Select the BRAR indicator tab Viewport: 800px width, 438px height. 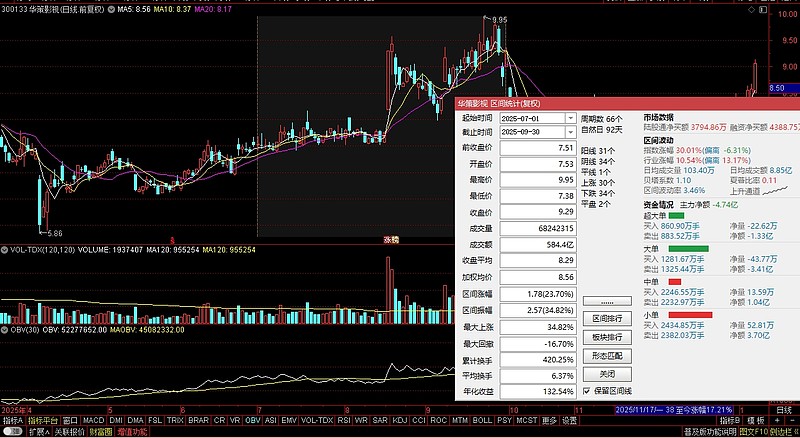coord(198,421)
